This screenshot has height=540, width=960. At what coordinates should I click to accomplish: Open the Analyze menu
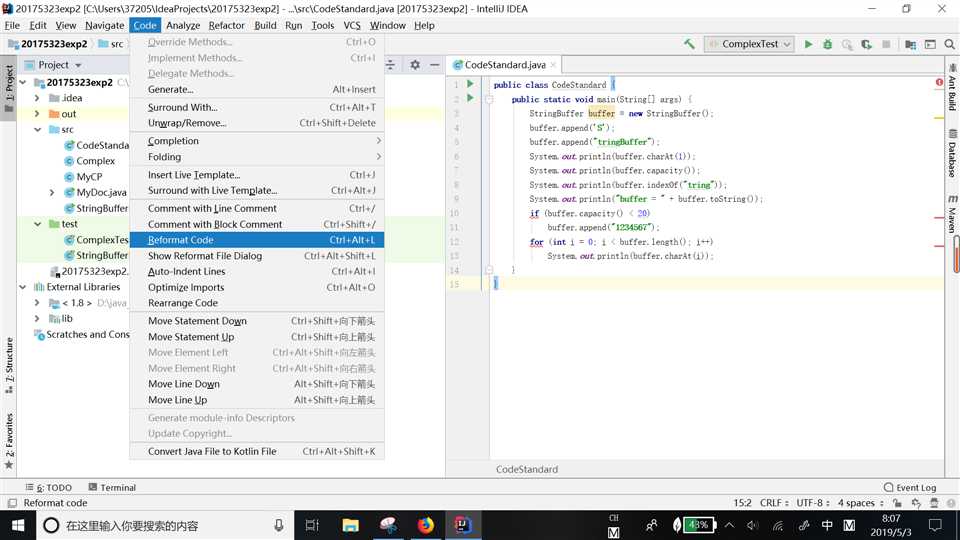point(182,25)
